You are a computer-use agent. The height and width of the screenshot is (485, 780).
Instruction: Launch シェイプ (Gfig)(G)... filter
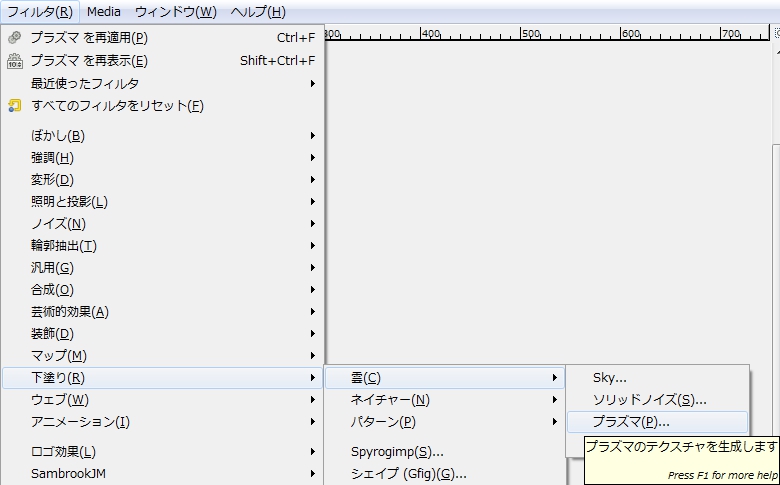point(445,474)
